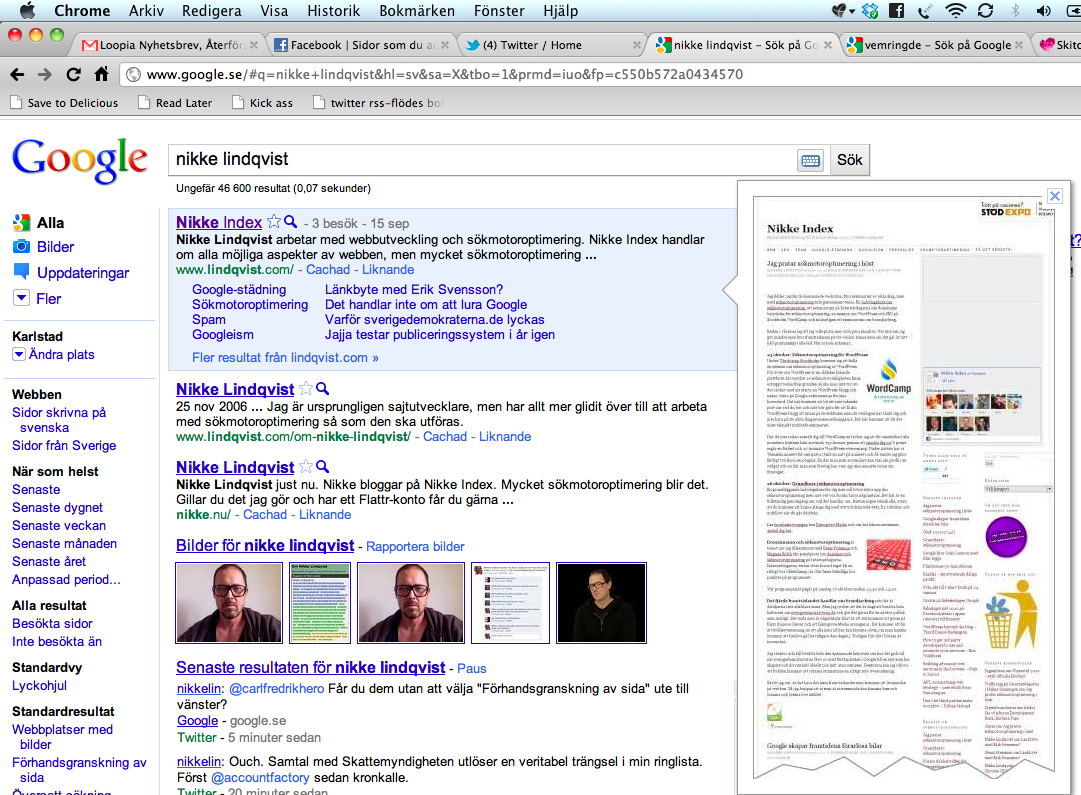Click the Wi-Fi status icon in menu bar

pos(956,10)
